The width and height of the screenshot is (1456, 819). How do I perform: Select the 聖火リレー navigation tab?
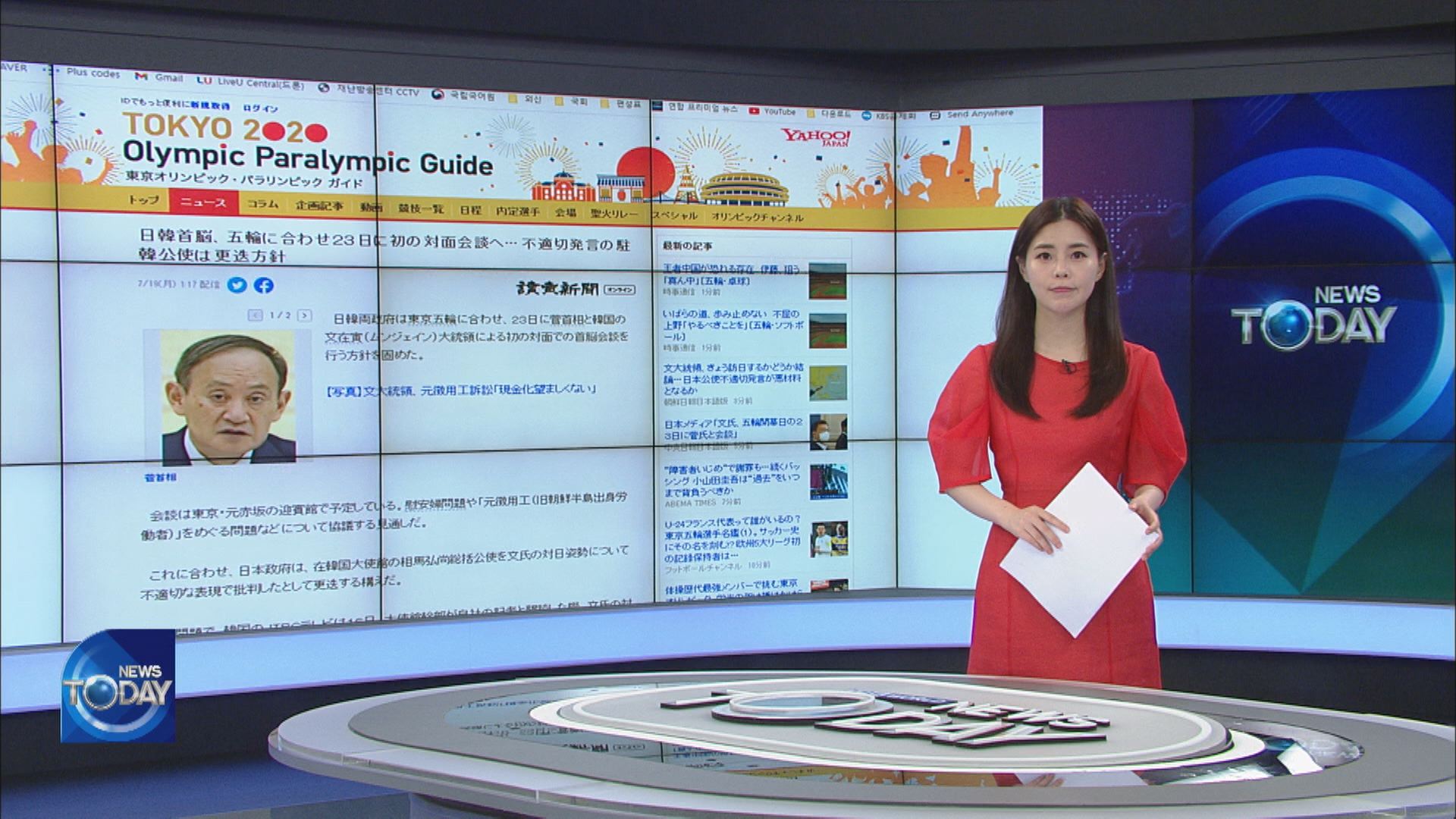(614, 215)
